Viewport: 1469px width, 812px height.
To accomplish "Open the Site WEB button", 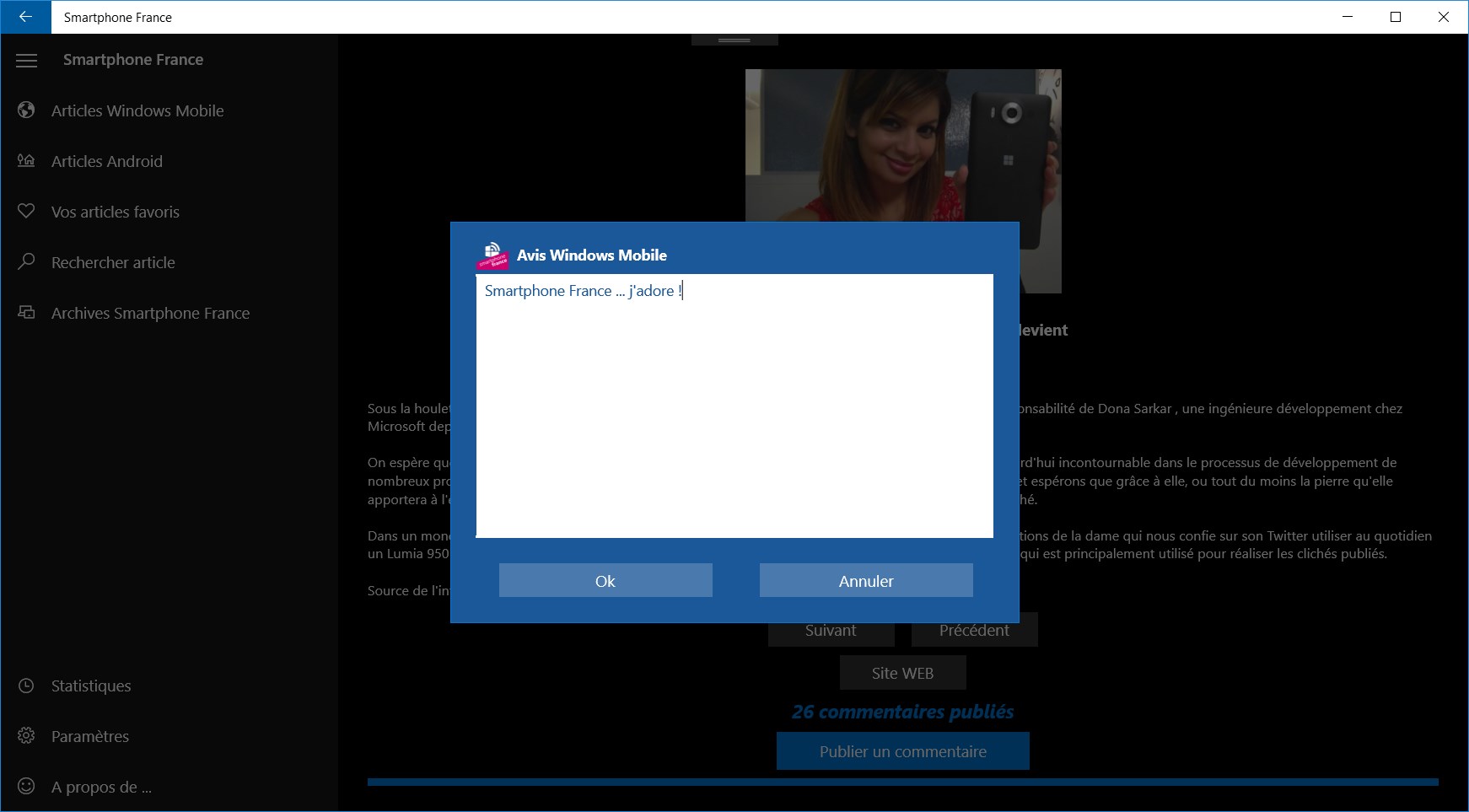I will coord(902,673).
